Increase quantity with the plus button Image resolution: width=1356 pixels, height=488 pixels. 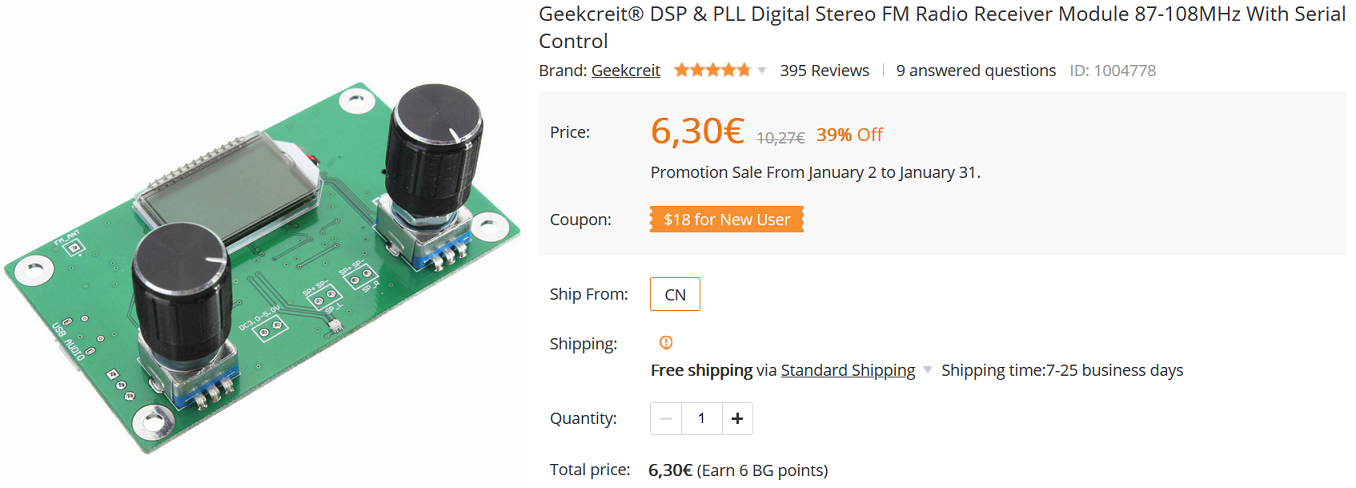click(737, 418)
